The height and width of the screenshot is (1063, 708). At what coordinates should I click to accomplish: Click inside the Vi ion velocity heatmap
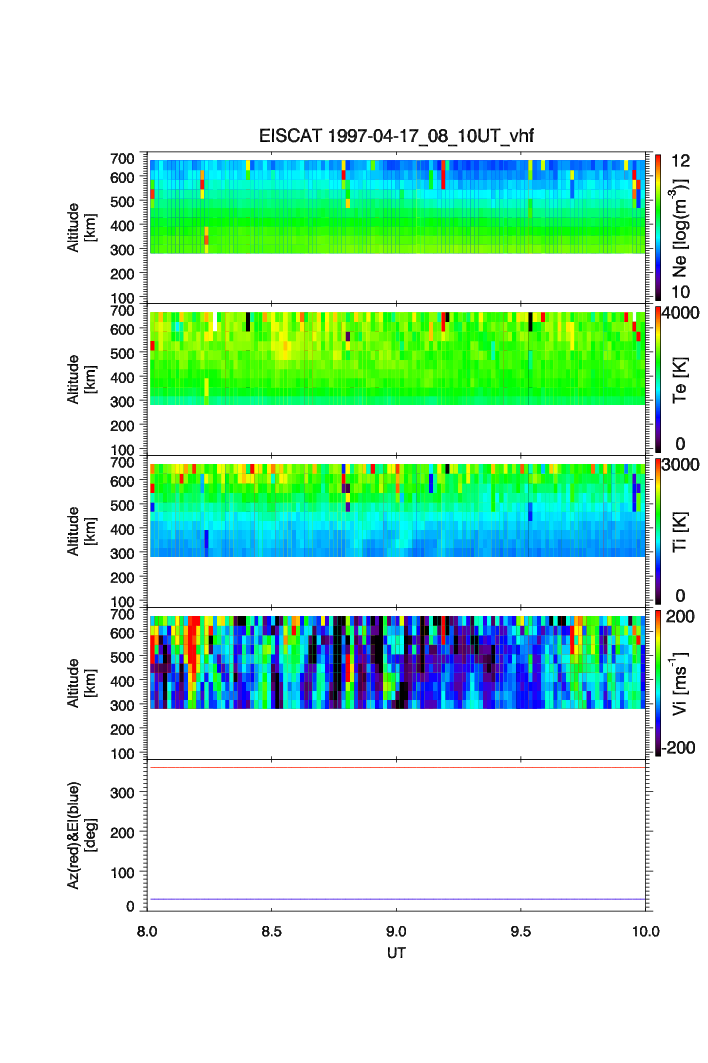(x=397, y=662)
